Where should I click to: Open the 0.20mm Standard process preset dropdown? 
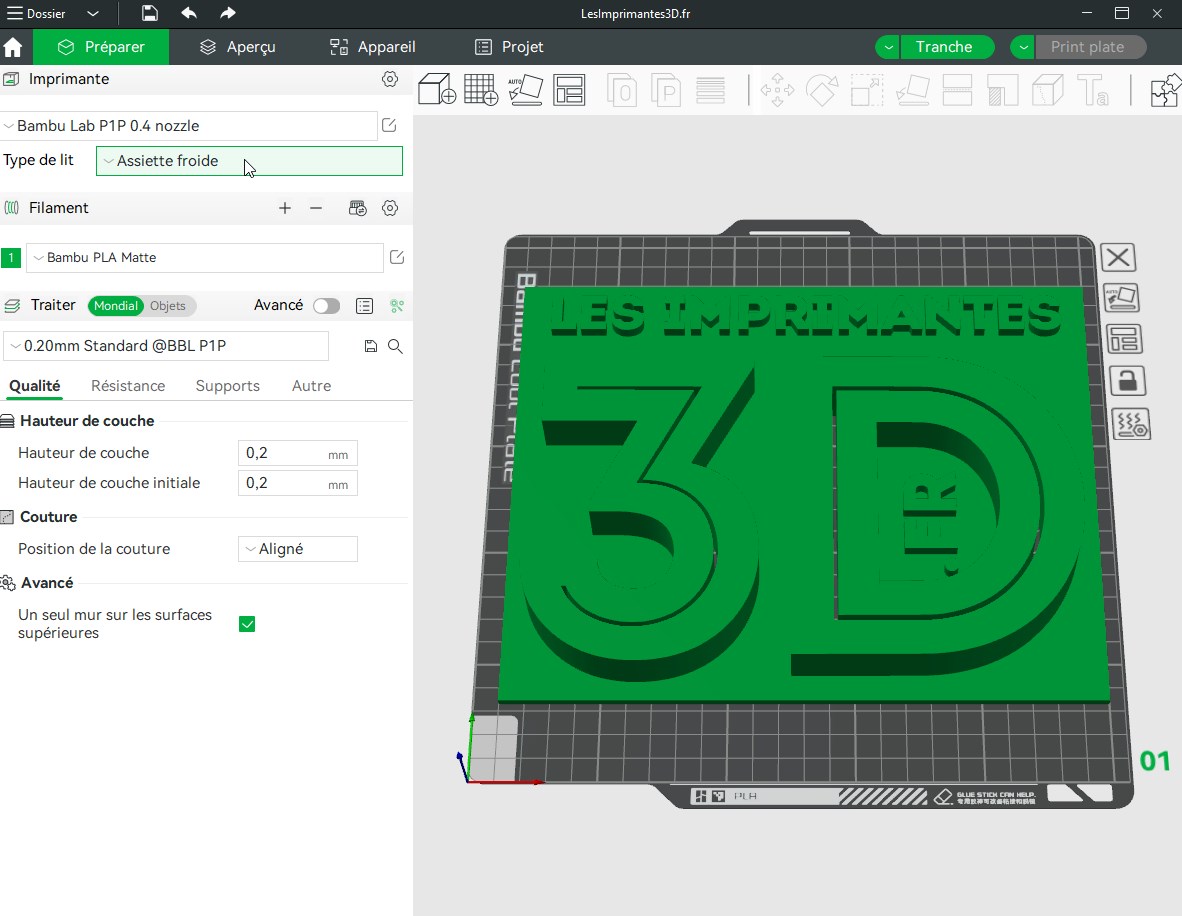click(166, 346)
